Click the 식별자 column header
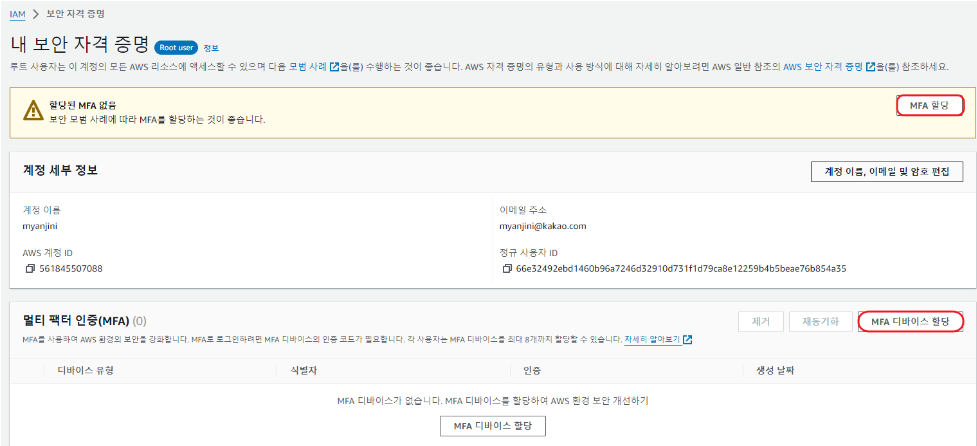977x446 pixels. pos(304,370)
